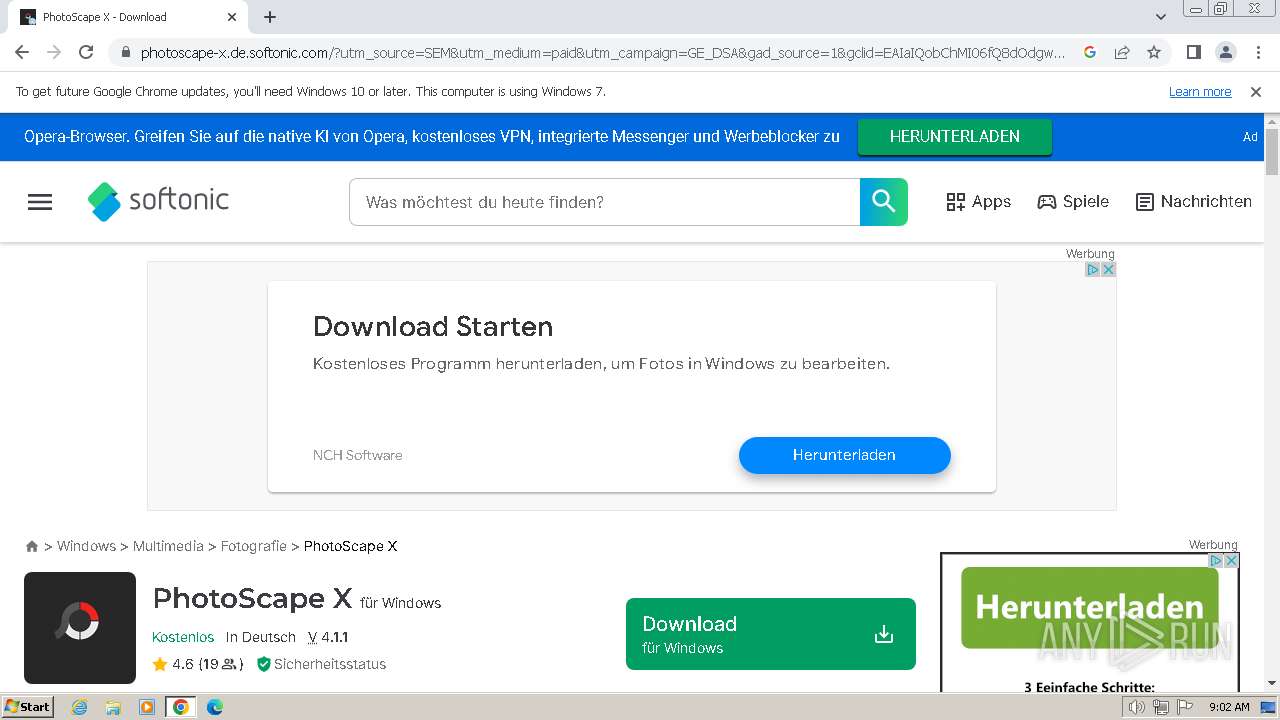Open the Windows Start menu

coord(28,707)
